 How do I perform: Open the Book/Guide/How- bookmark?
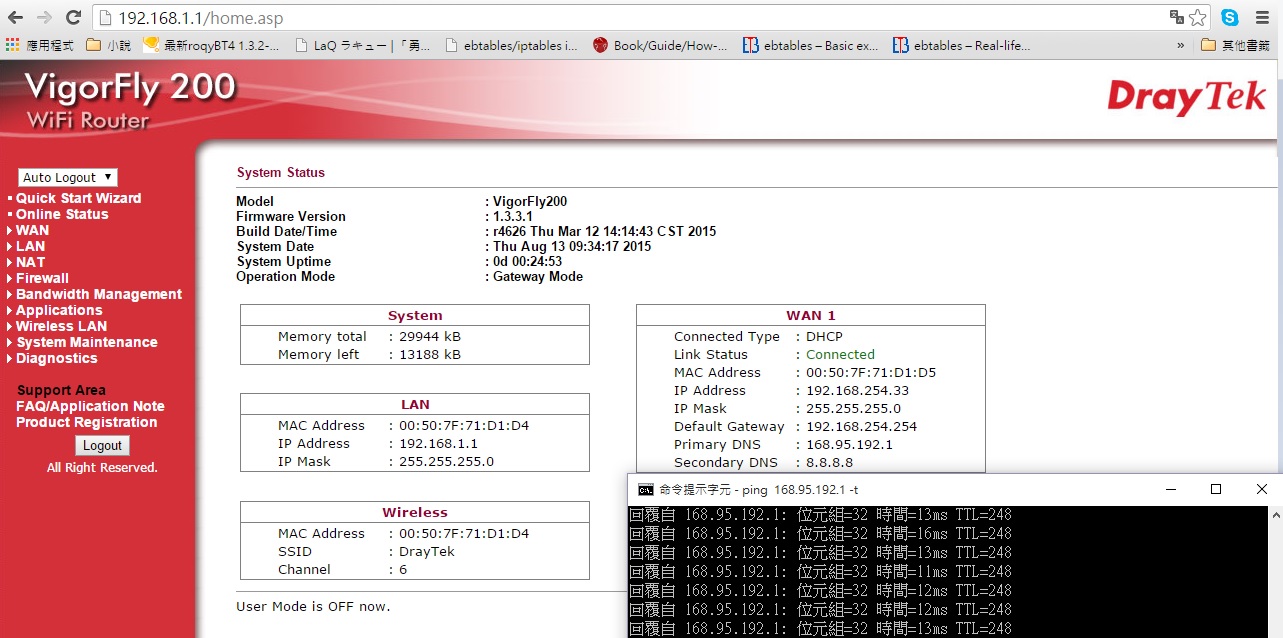(660, 45)
